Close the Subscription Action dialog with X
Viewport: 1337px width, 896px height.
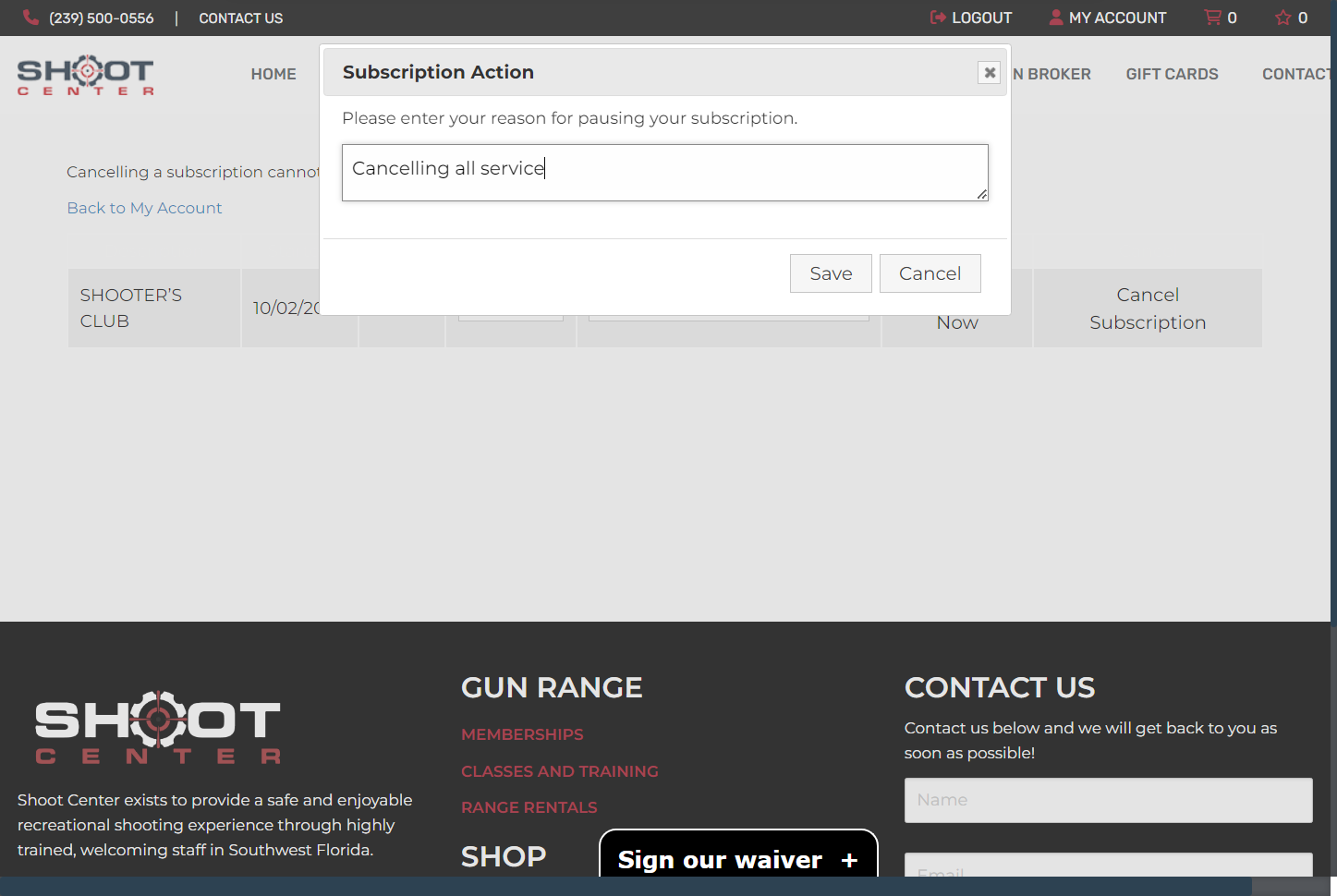click(990, 72)
